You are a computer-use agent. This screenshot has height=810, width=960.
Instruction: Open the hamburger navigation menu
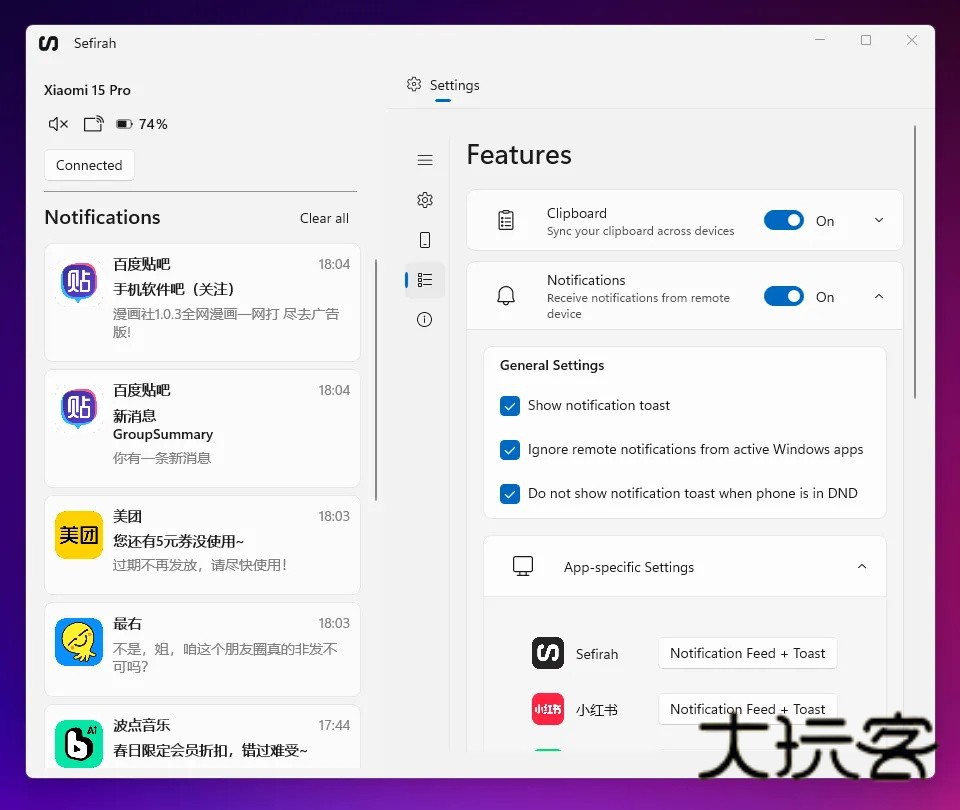[x=425, y=160]
